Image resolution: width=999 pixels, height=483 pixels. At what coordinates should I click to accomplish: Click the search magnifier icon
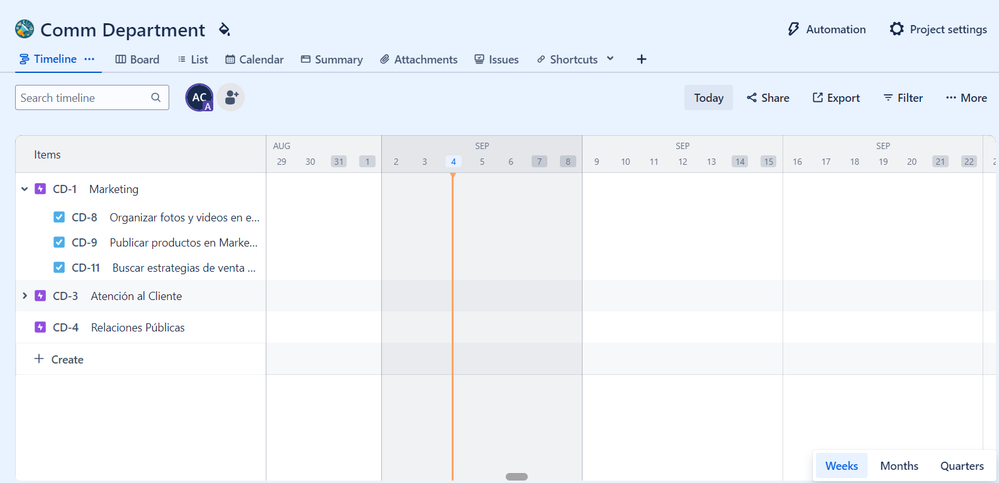click(x=155, y=97)
